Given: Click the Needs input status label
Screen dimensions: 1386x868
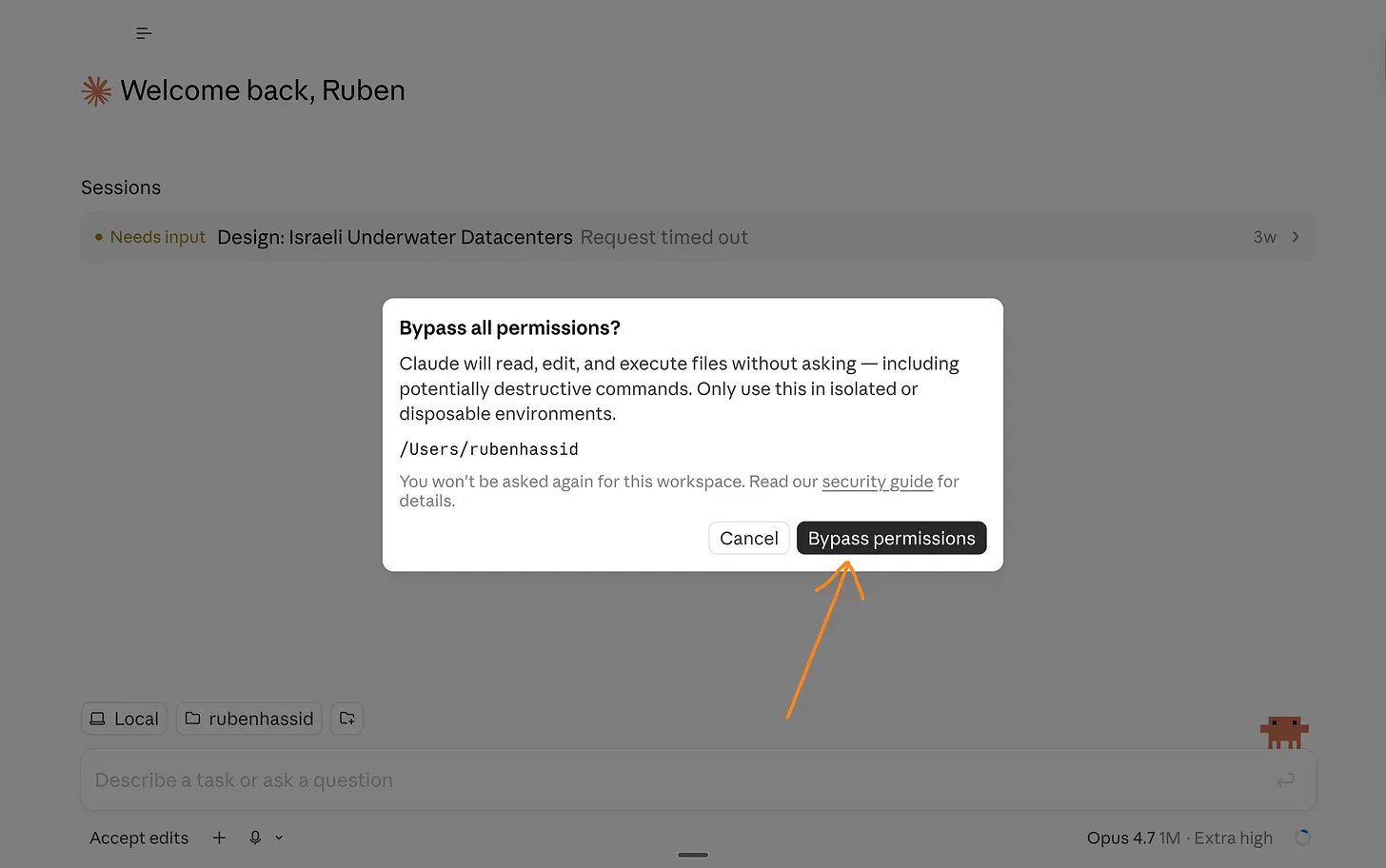Looking at the screenshot, I should tap(157, 237).
